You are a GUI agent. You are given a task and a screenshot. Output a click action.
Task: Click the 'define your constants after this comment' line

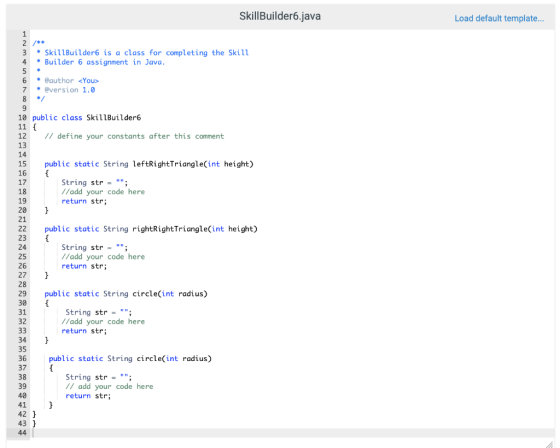[x=134, y=136]
